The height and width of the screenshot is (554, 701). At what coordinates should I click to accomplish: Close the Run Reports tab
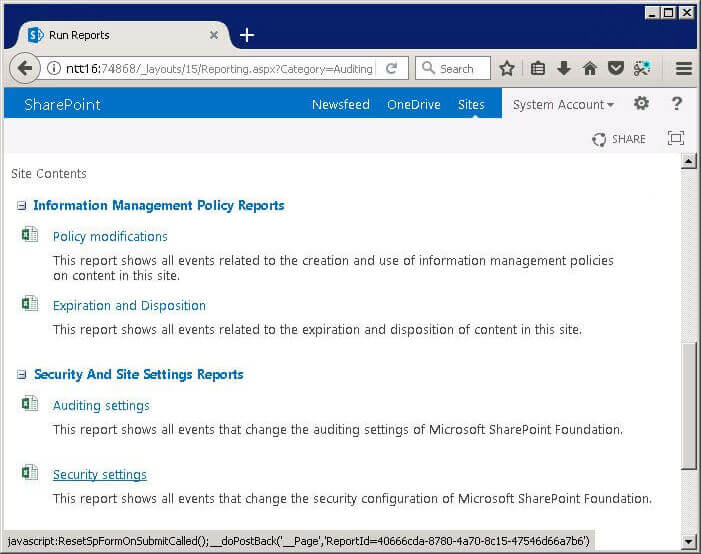click(x=214, y=35)
